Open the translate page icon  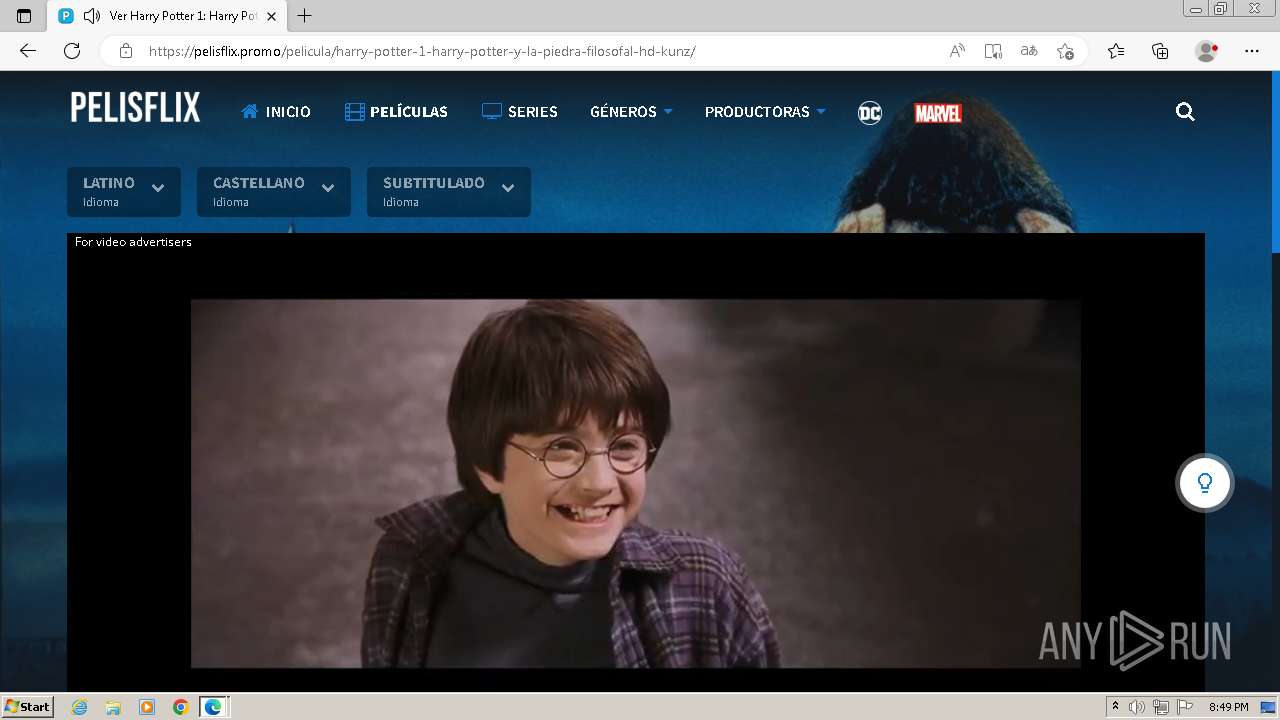pos(1029,51)
